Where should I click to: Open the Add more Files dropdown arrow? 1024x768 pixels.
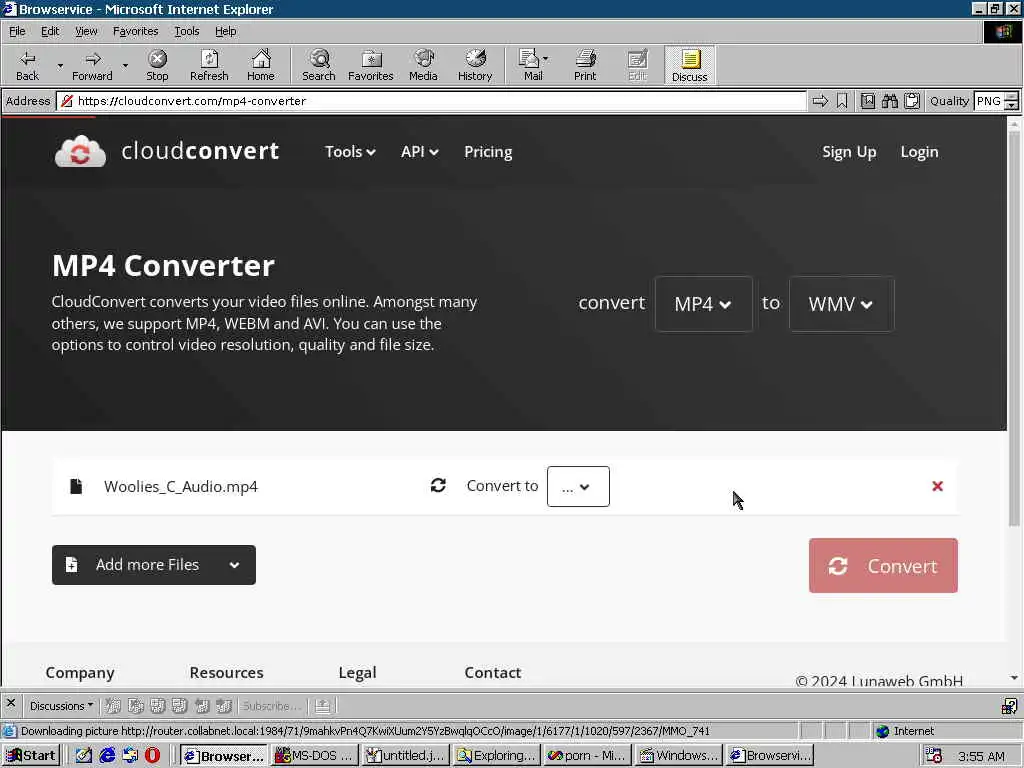point(234,565)
